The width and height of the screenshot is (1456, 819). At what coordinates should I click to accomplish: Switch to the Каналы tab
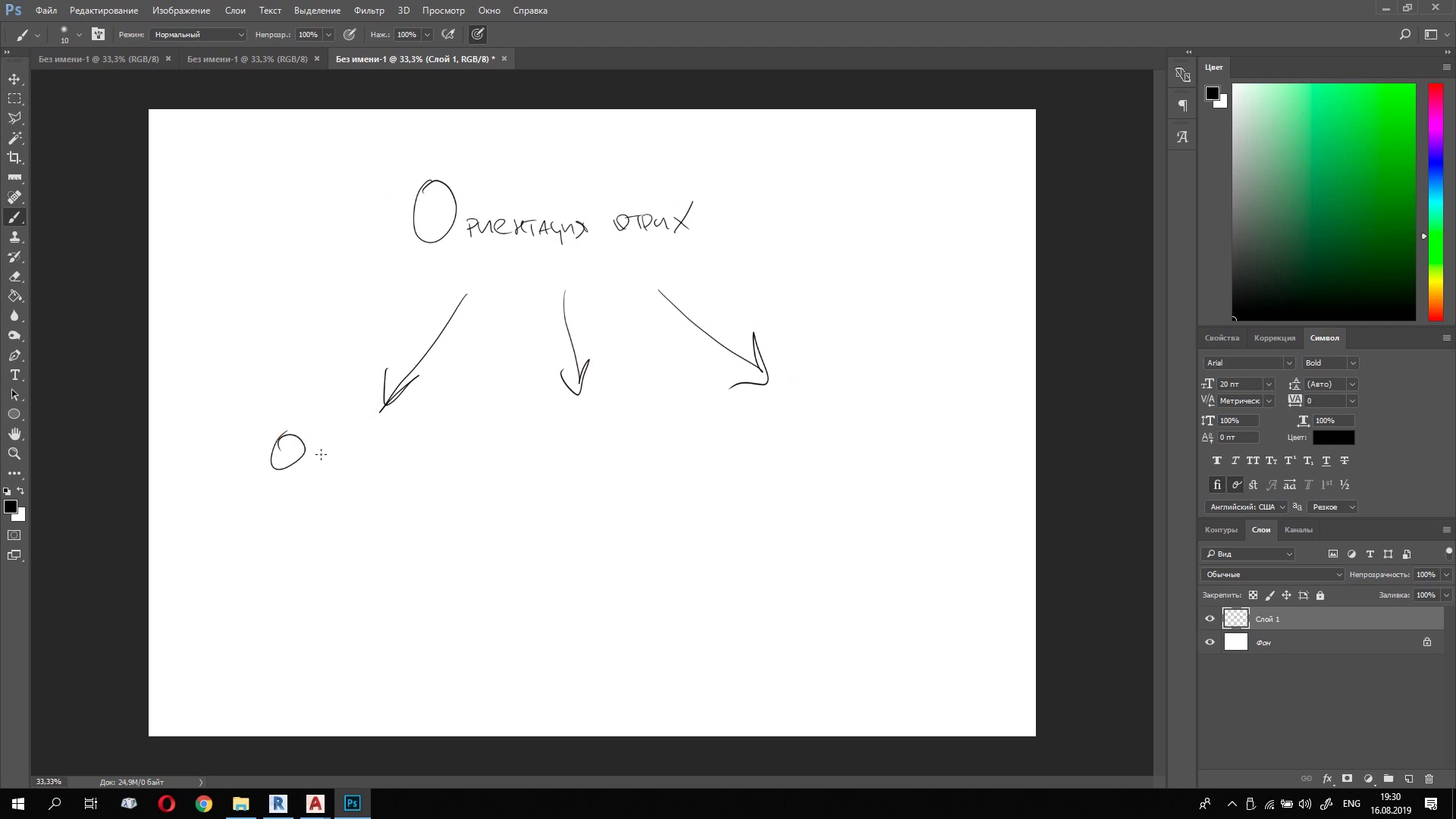point(1298,530)
